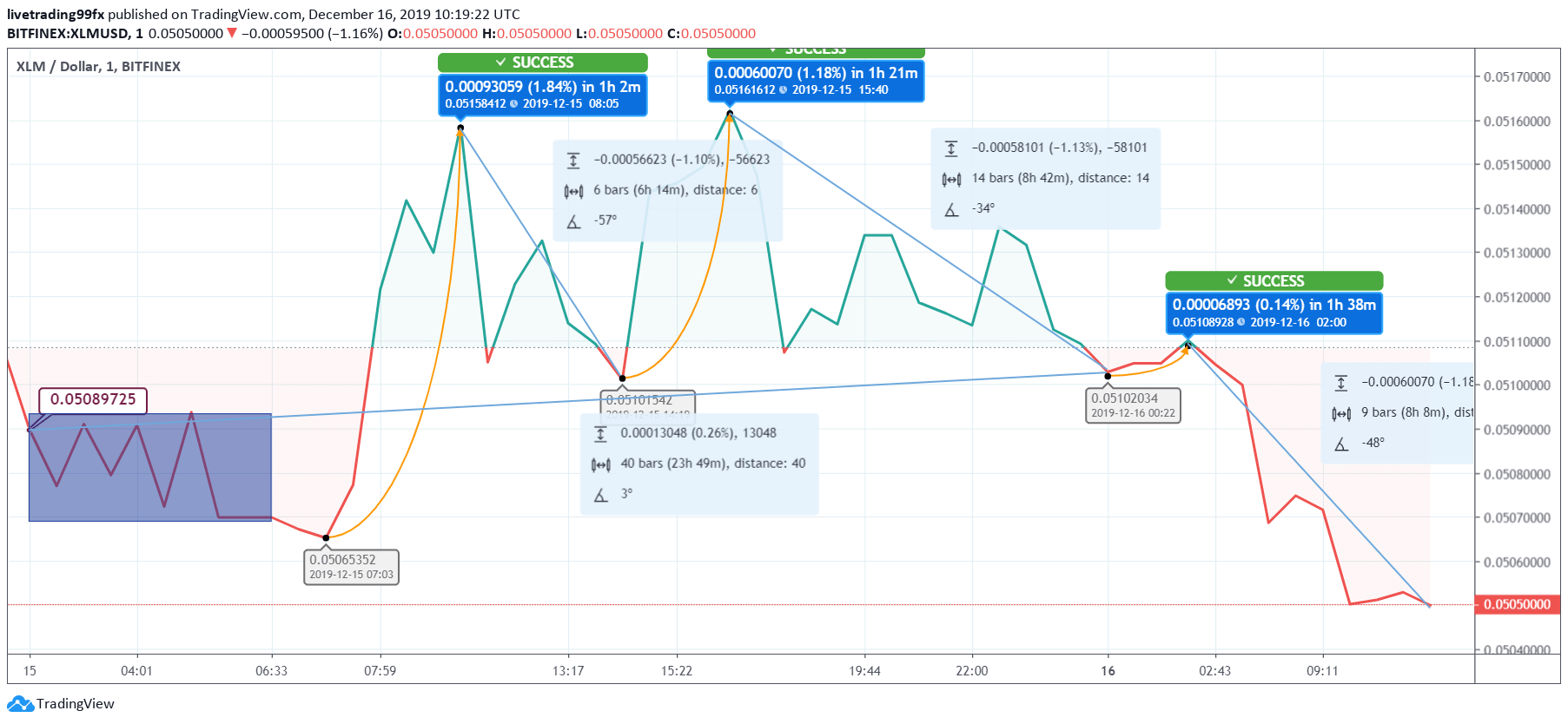Click the price-range icon beside -0.00060070
Image resolution: width=1568 pixels, height=724 pixels.
click(x=1341, y=383)
